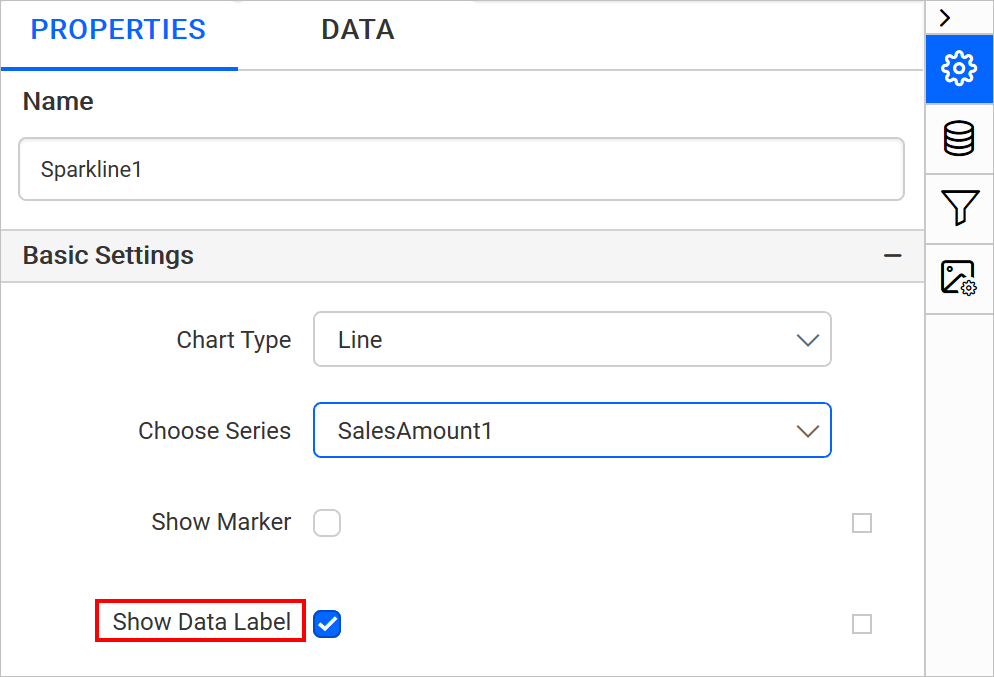
Task: Click the Show Data Label text
Action: [x=202, y=622]
